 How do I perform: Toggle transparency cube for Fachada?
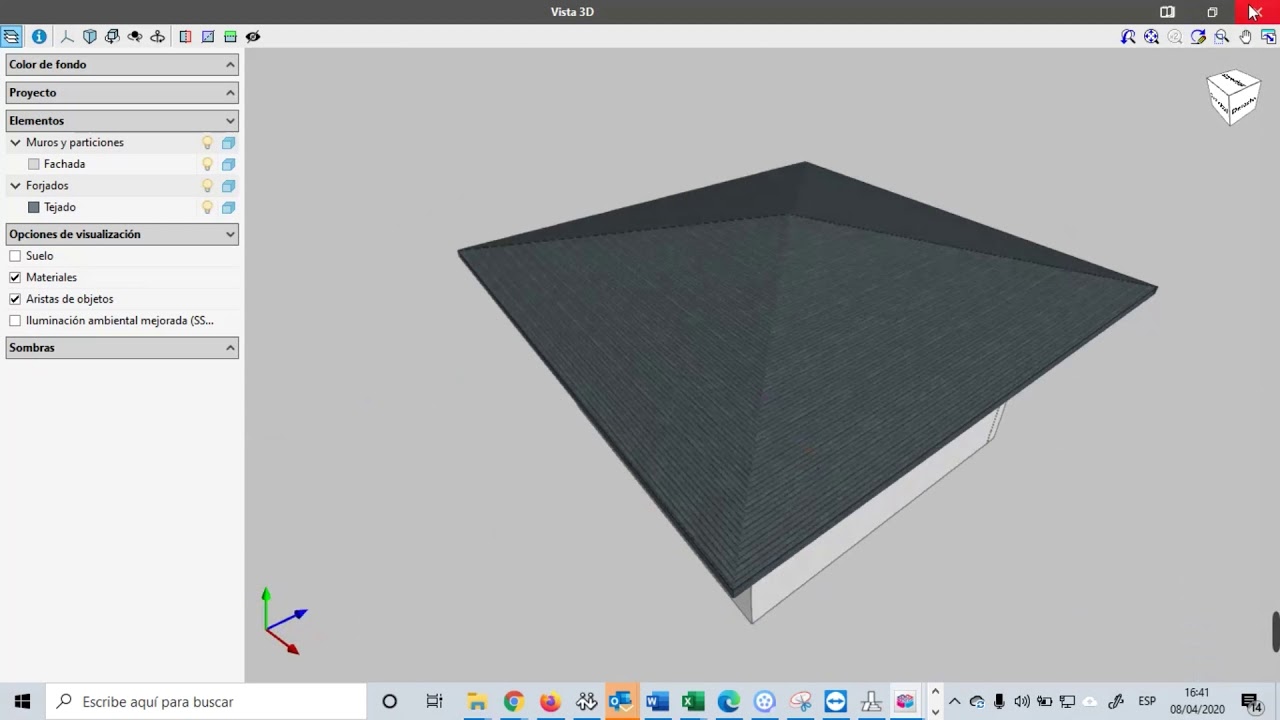coord(228,164)
